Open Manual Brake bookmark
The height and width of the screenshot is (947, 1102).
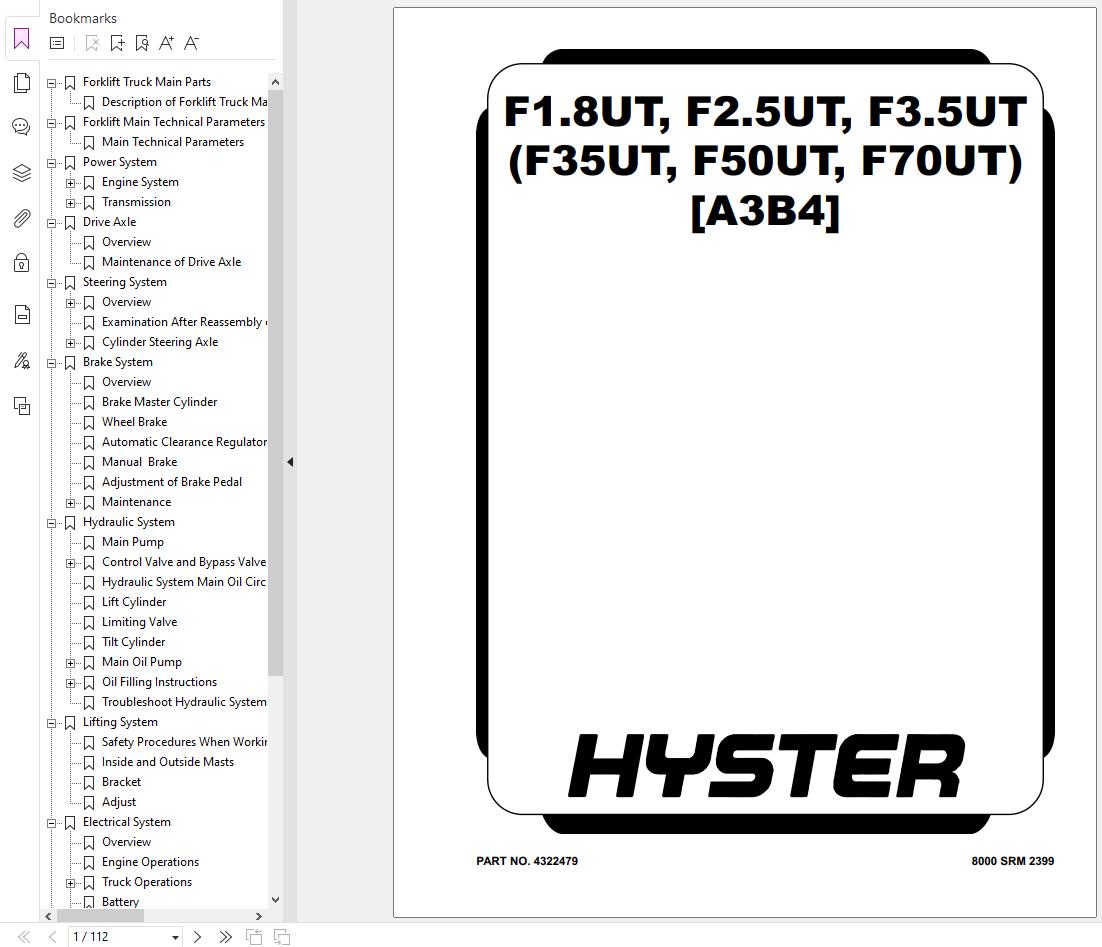tap(139, 462)
